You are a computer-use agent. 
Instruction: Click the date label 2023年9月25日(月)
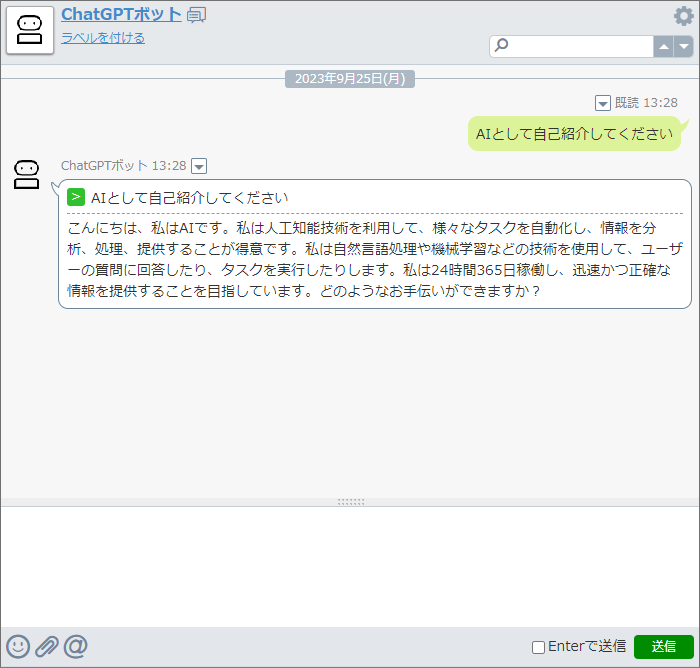click(x=350, y=79)
